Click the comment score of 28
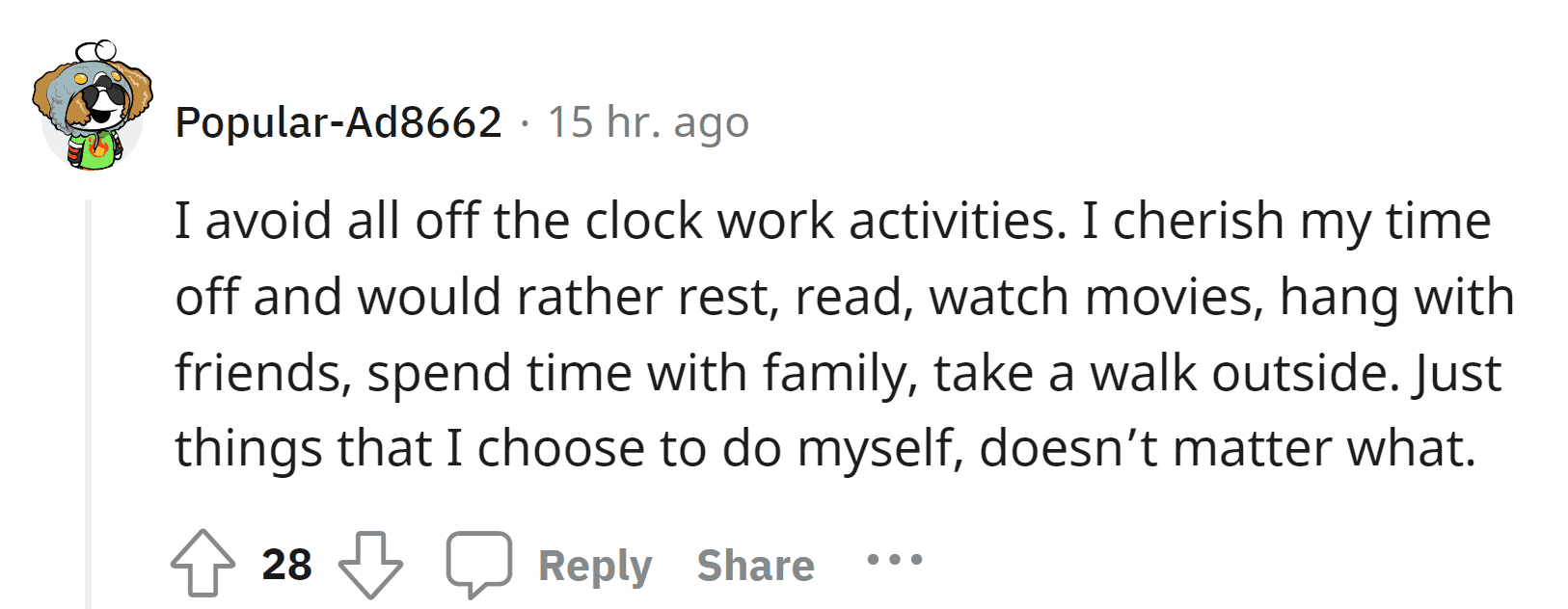The height and width of the screenshot is (609, 1568). (x=286, y=565)
